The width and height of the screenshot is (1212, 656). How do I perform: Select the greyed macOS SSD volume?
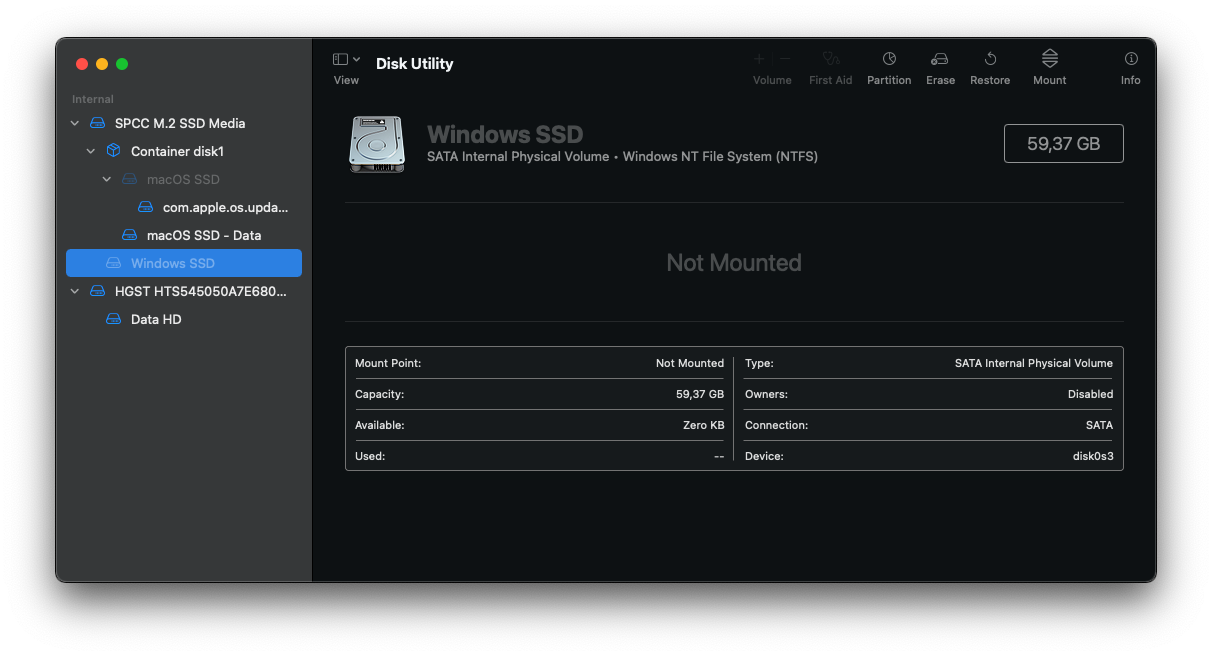click(184, 179)
